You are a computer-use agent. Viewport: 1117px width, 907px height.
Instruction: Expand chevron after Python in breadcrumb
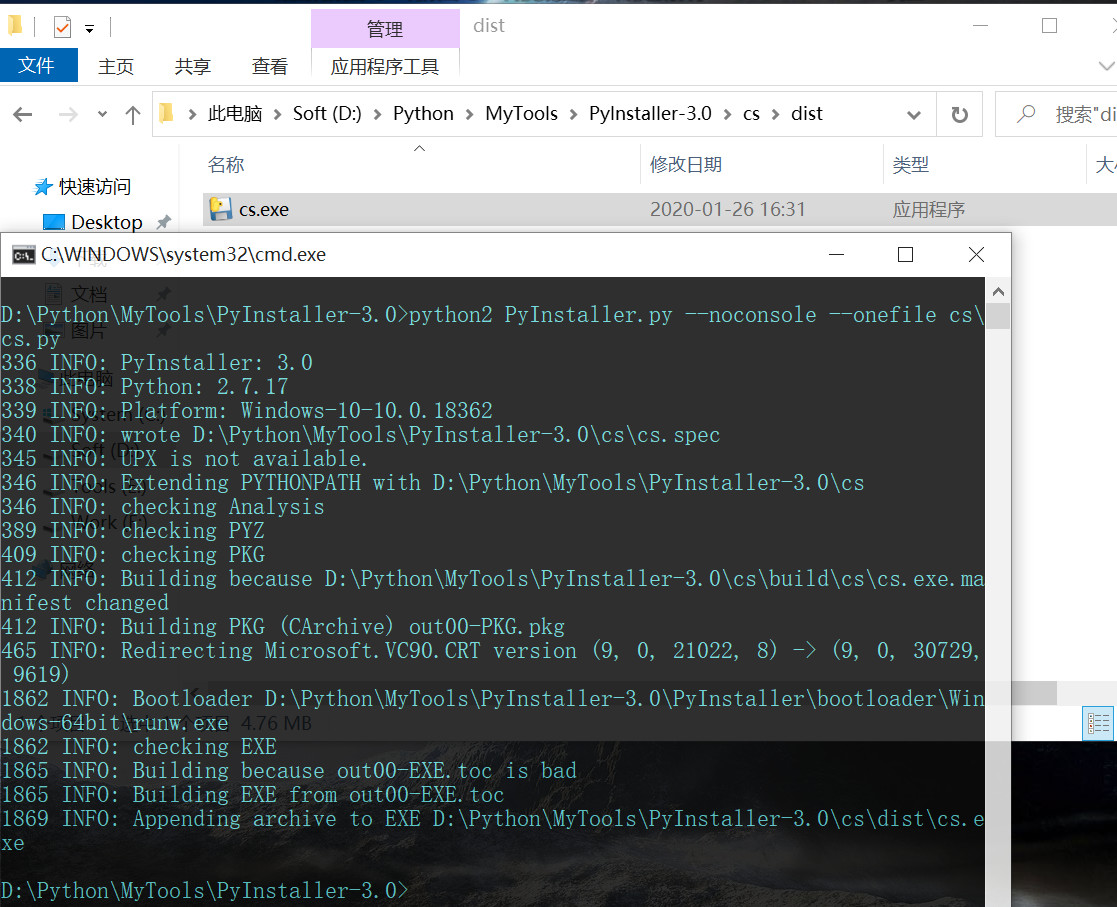click(469, 114)
